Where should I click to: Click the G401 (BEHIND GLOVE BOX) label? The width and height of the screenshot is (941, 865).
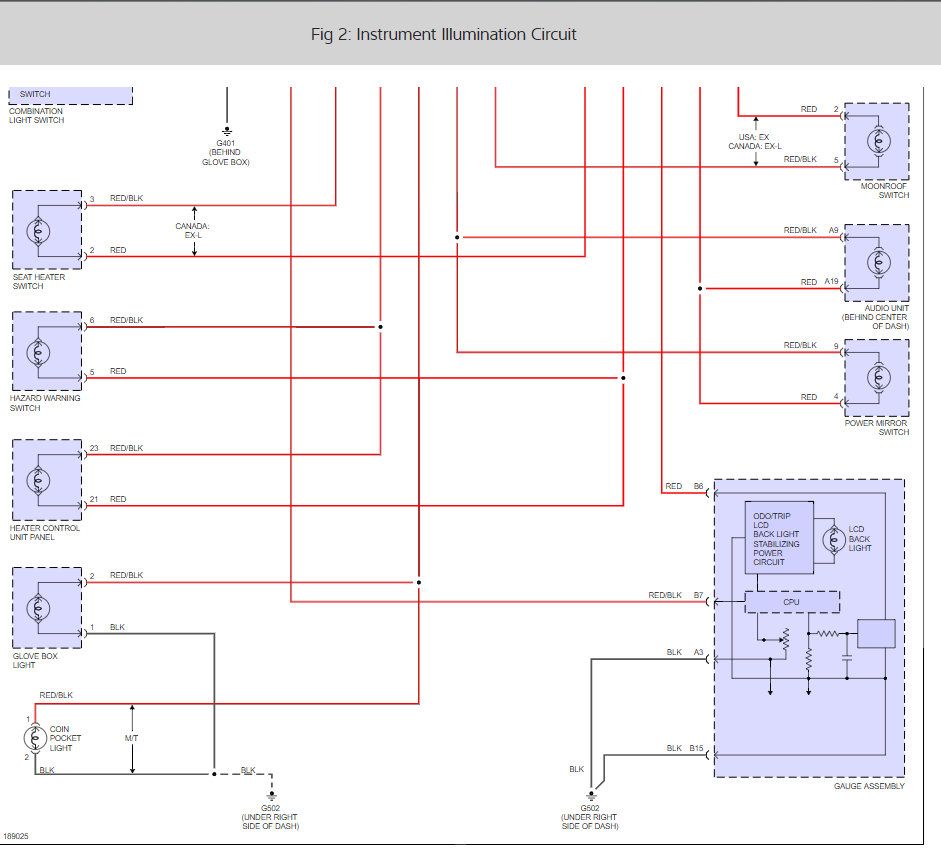coord(226,152)
